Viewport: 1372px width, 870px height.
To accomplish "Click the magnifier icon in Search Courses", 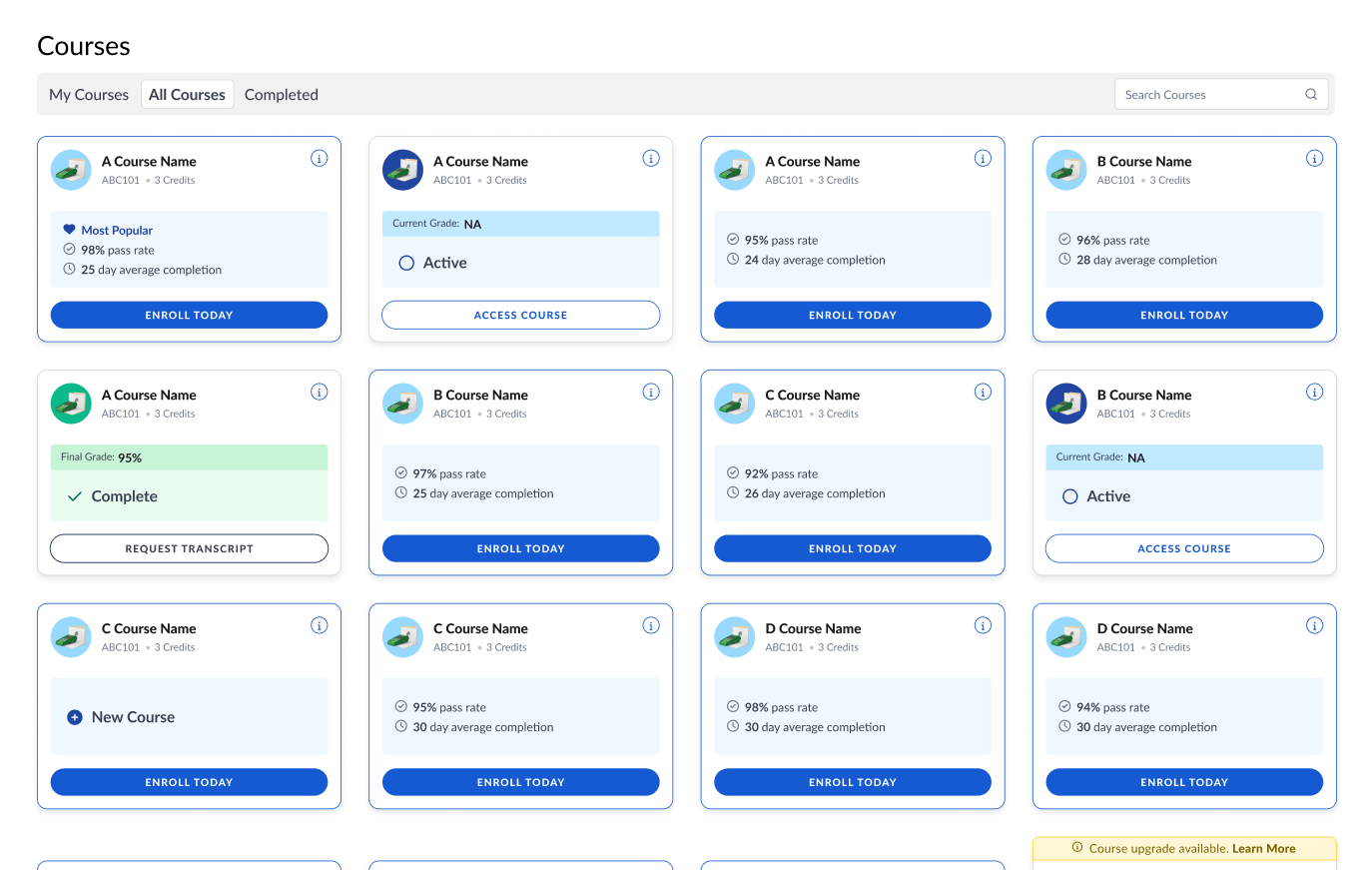I will click(x=1311, y=94).
